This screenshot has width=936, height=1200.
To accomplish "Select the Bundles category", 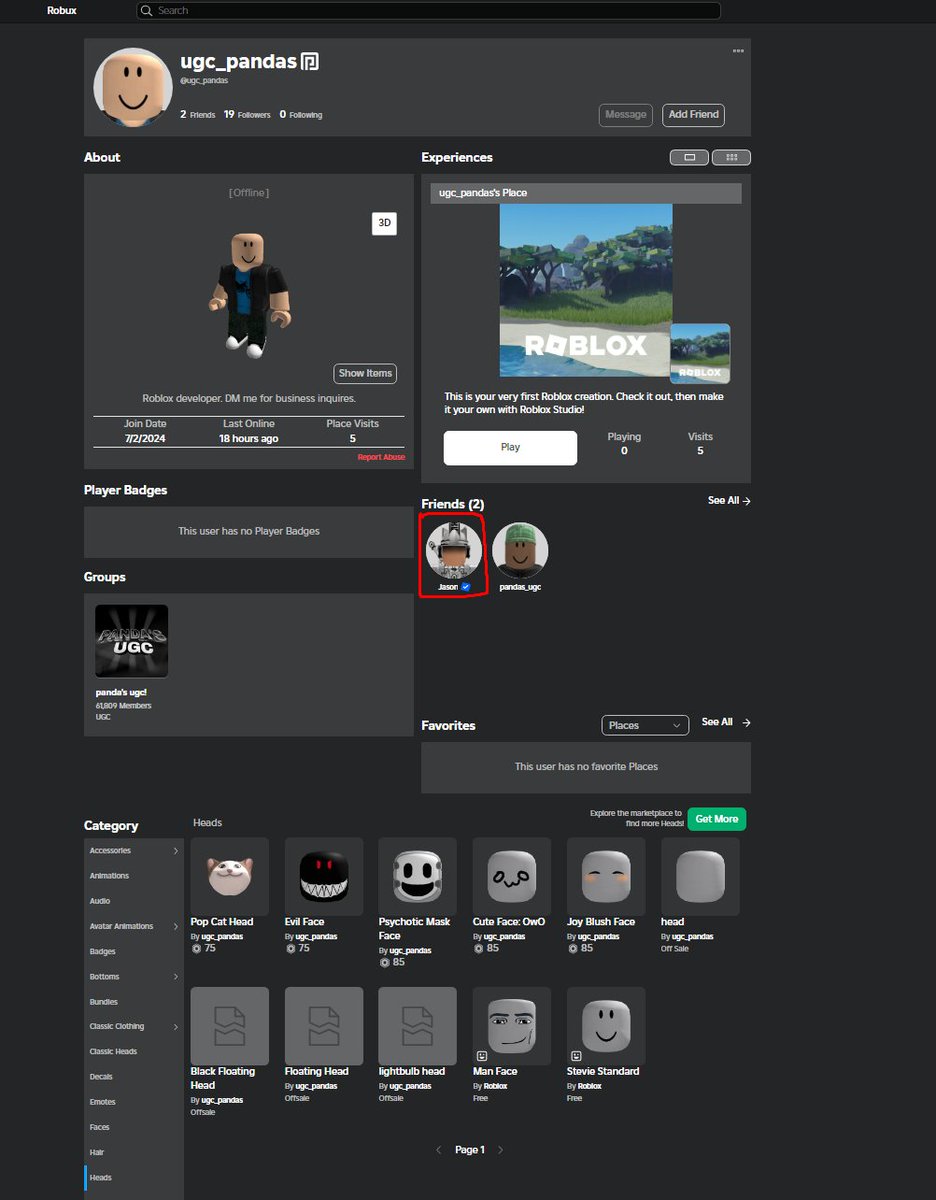I will click(134, 1001).
